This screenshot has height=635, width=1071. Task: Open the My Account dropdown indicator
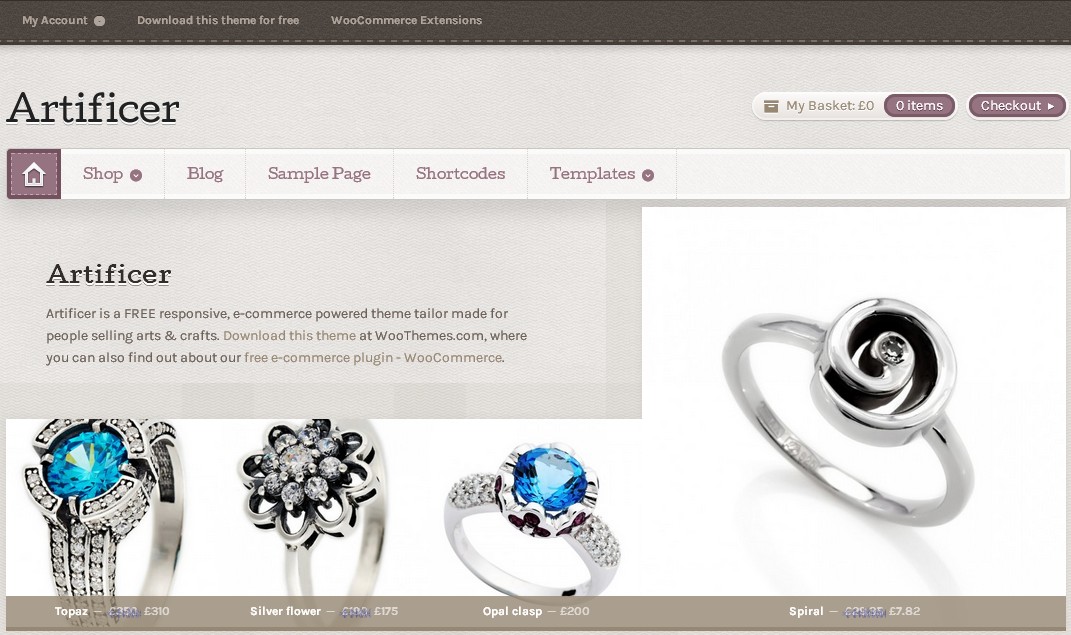point(100,21)
